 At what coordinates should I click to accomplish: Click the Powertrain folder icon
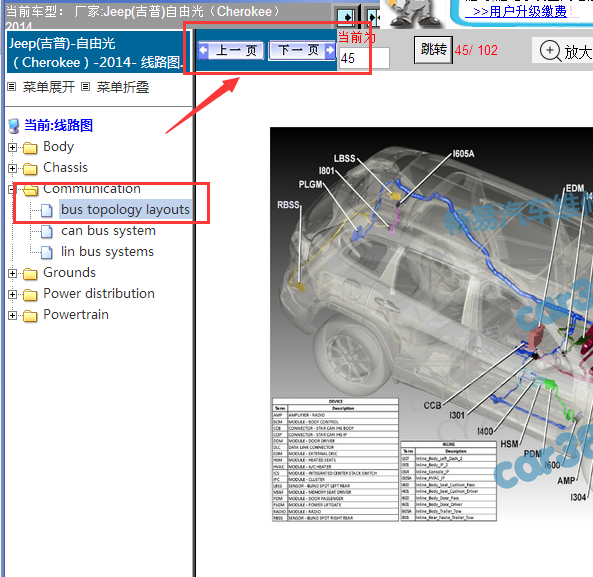click(30, 316)
